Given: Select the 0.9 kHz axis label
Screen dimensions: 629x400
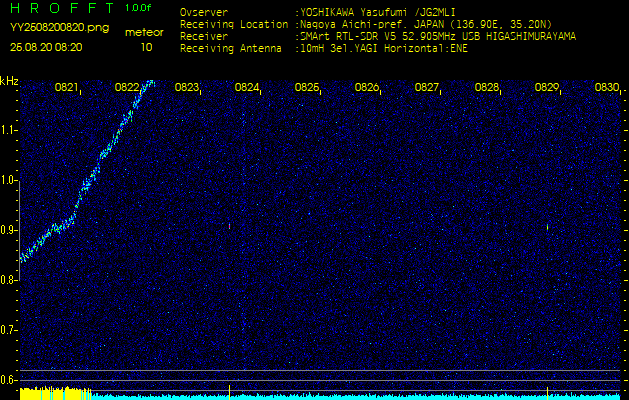Looking at the screenshot, I should click(x=7, y=230).
